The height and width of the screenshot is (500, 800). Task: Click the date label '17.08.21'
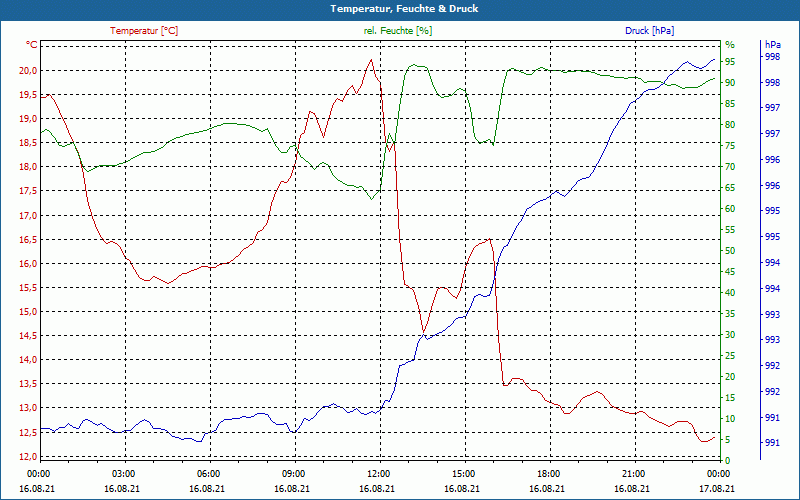pyautogui.click(x=718, y=488)
